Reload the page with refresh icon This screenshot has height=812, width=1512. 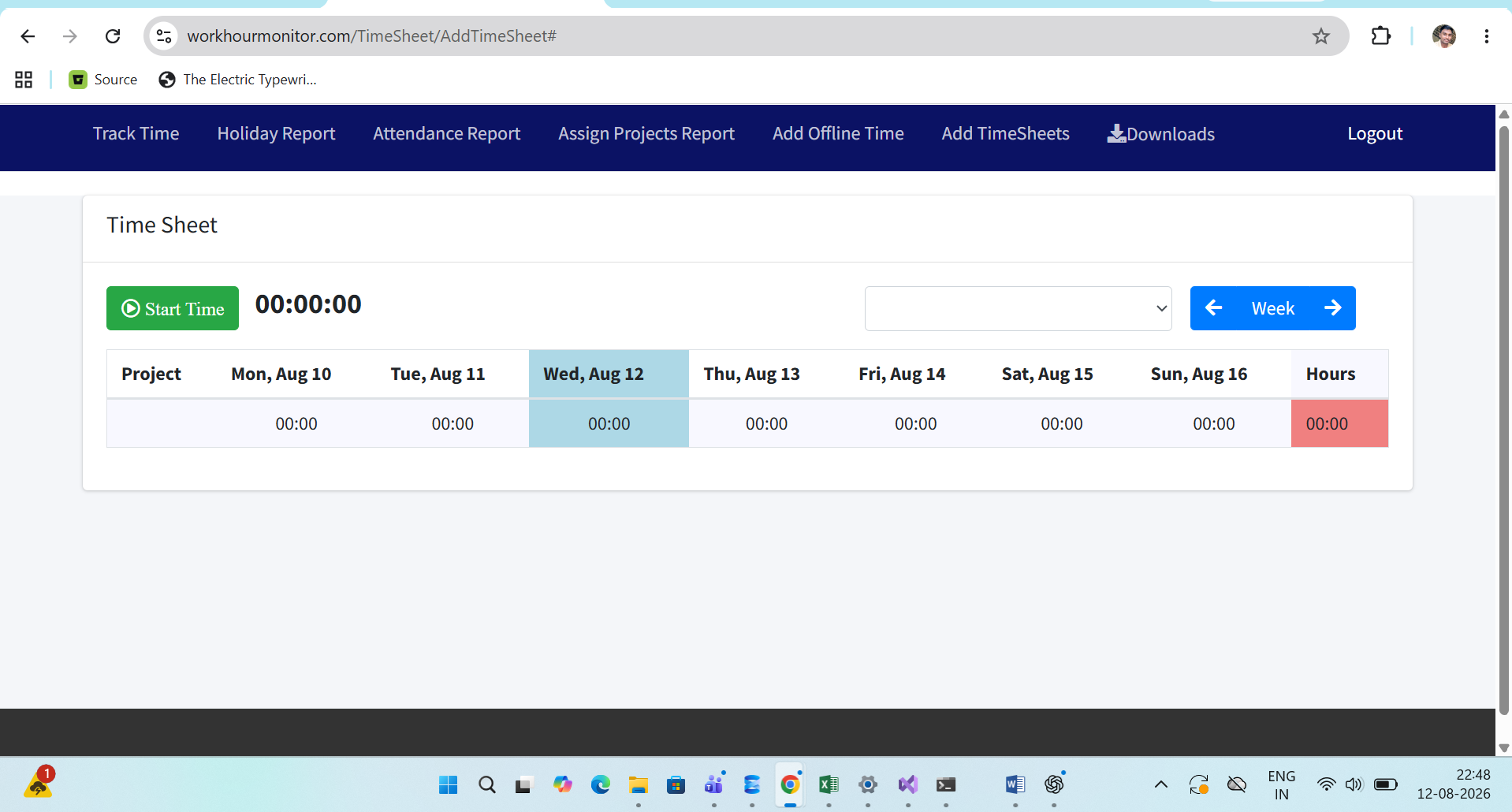click(x=113, y=36)
